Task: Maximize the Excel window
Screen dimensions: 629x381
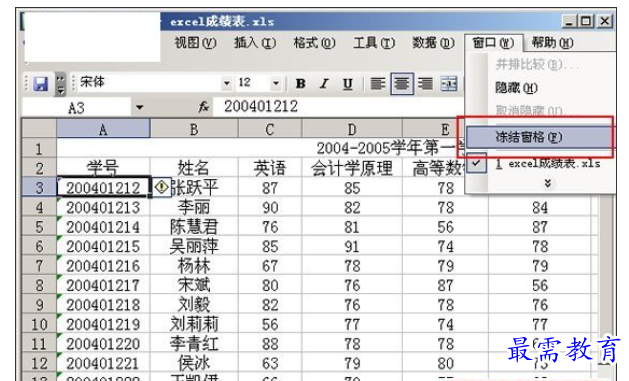Action: pyautogui.click(x=586, y=21)
